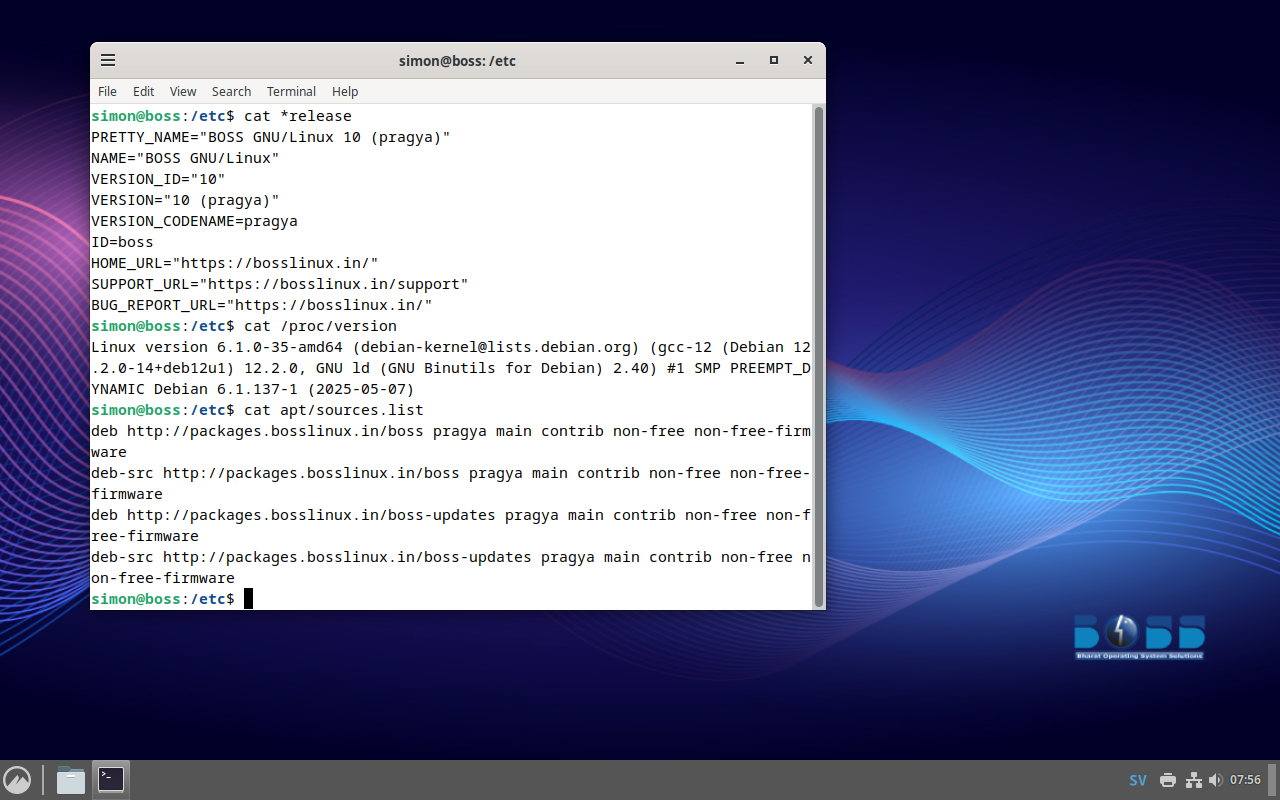Click the ID=boss line

122,242
